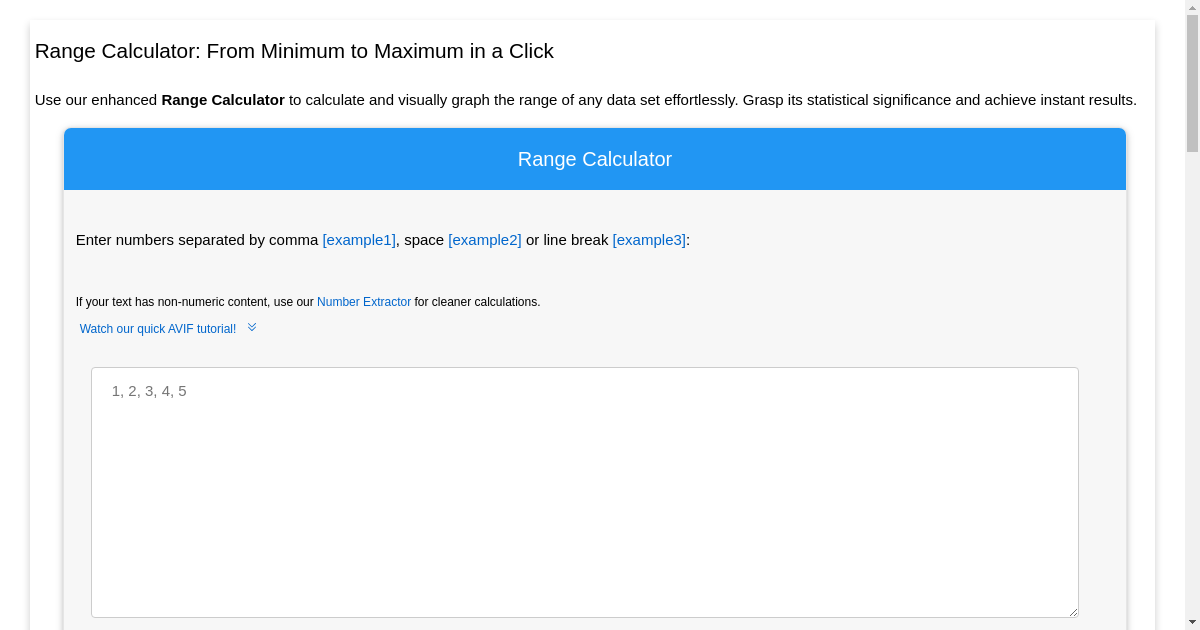Click the white page background area
1200x630 pixels.
click(x=600, y=15)
